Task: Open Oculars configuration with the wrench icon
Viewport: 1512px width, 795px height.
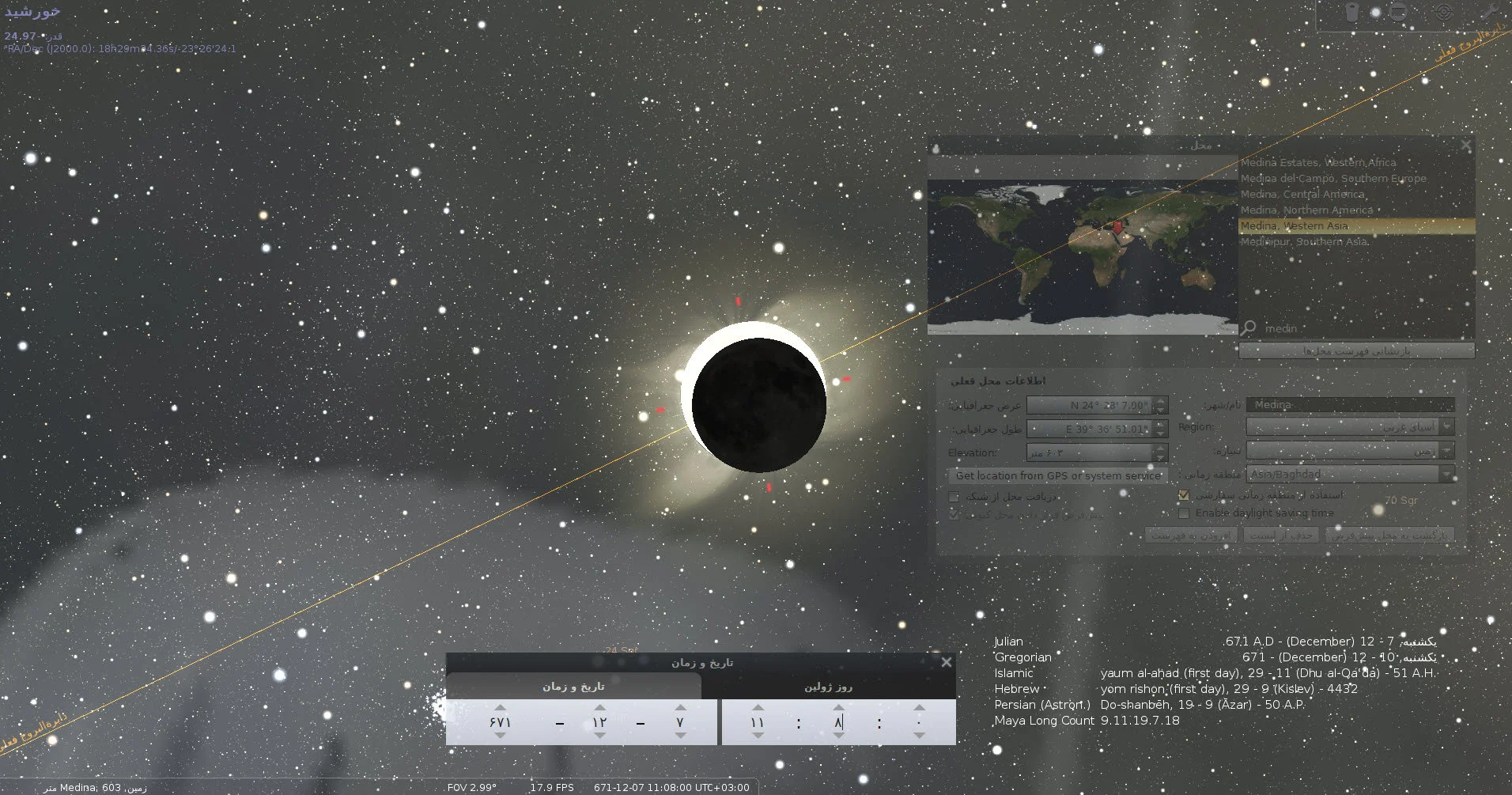Action: click(1490, 12)
